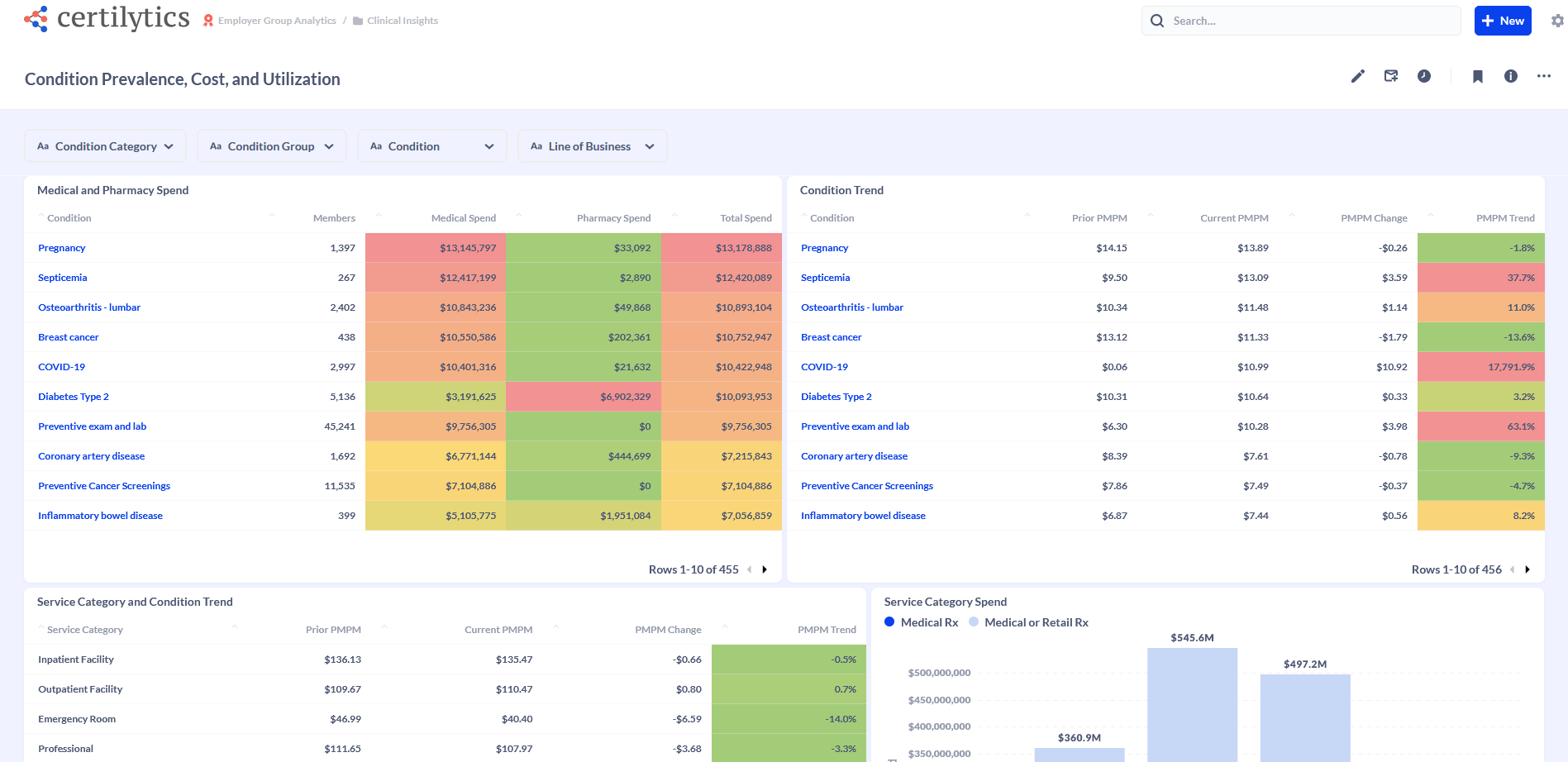Open the settings gear icon

coord(1556,20)
